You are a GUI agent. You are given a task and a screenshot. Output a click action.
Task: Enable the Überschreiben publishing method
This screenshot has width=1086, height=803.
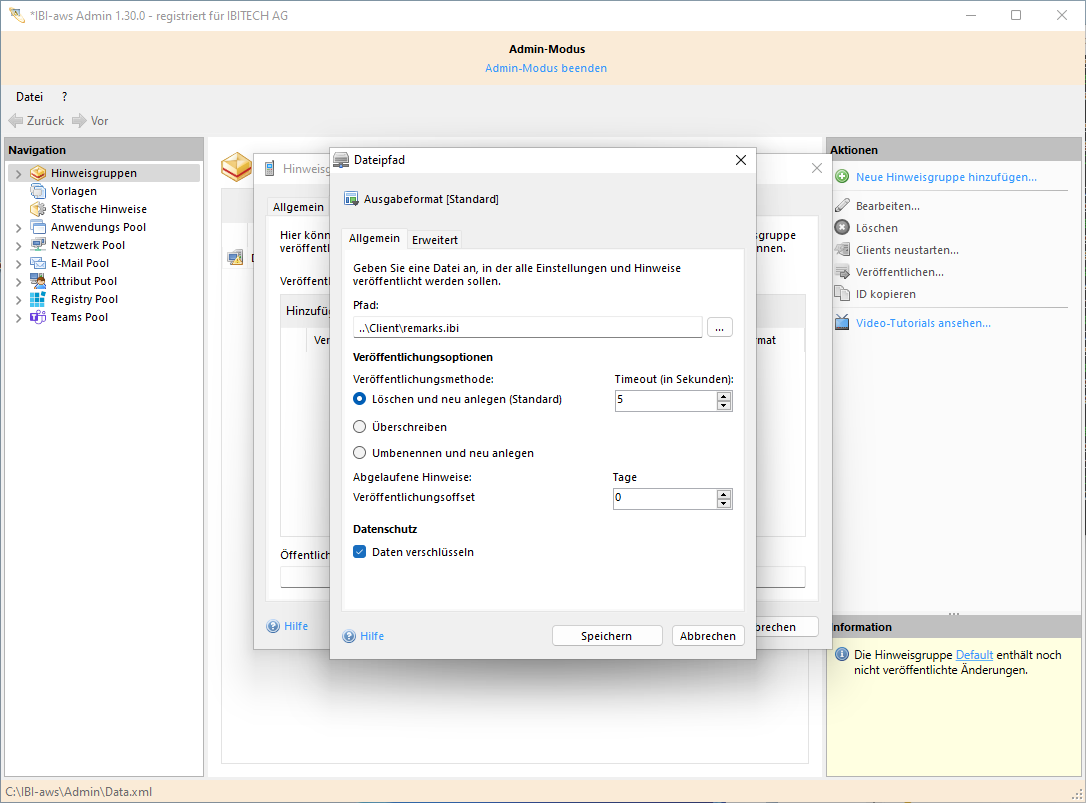(x=359, y=426)
